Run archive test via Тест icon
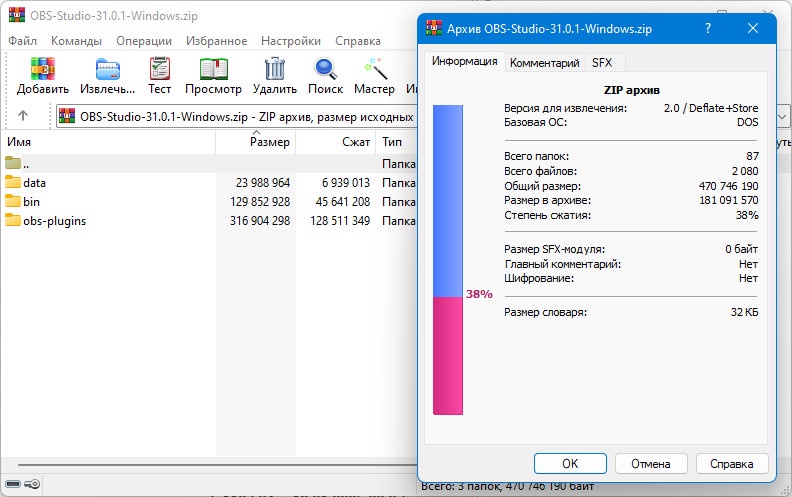 click(160, 69)
